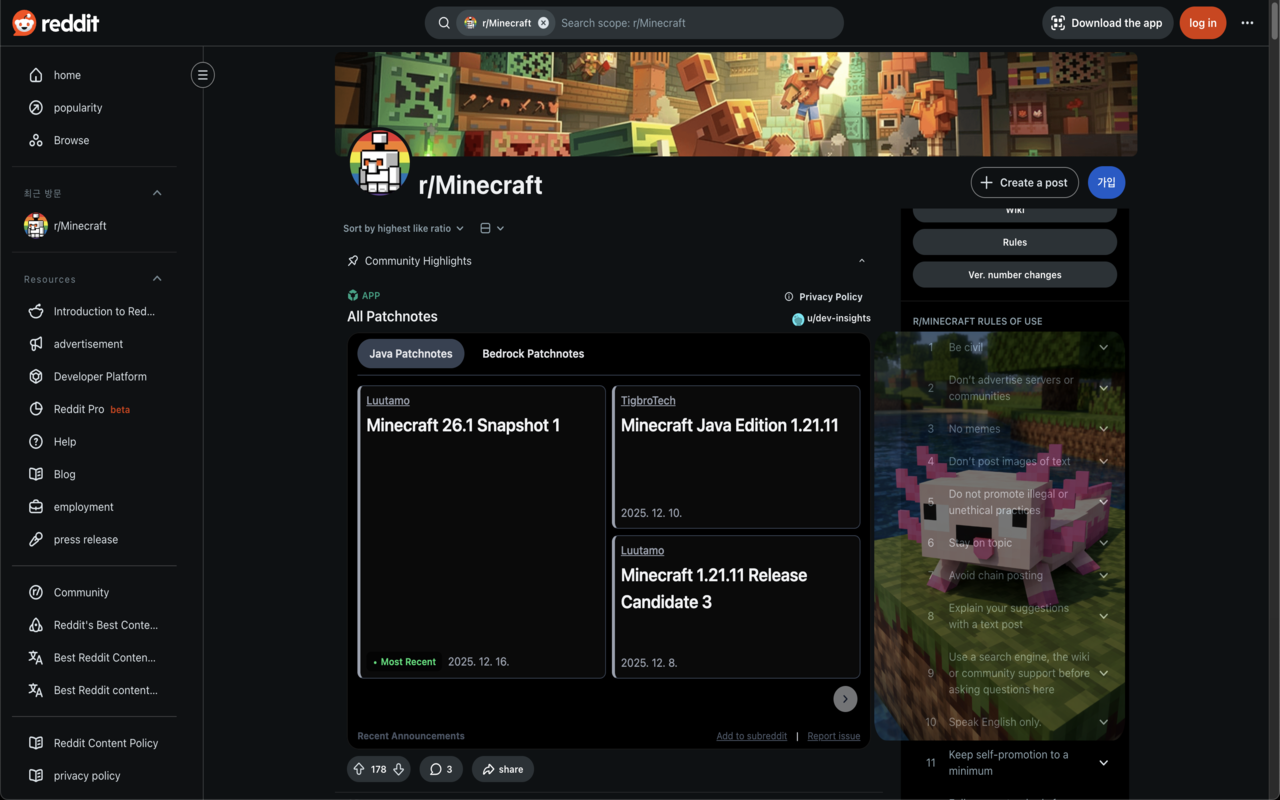Change the post layout view dropdown
Viewport: 1280px width, 800px height.
click(x=492, y=228)
